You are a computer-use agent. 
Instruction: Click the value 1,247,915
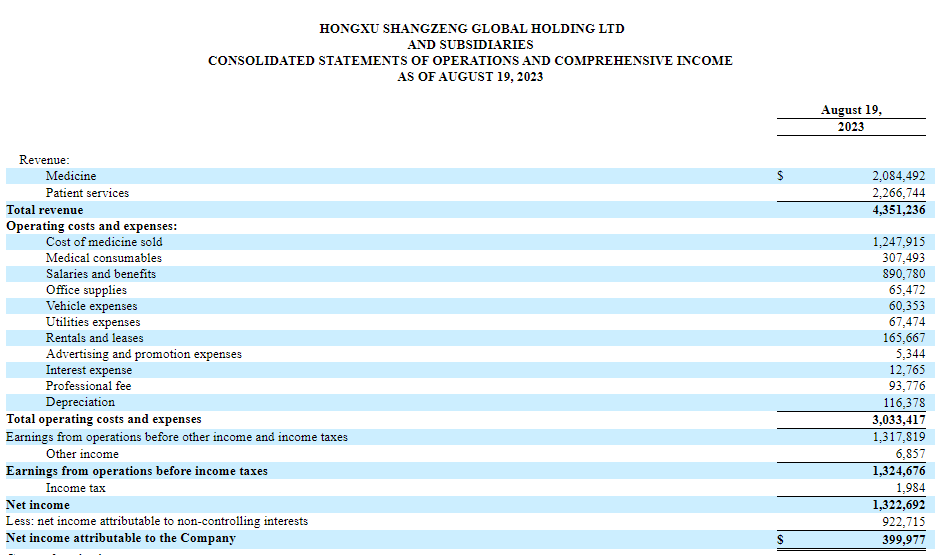click(x=898, y=242)
